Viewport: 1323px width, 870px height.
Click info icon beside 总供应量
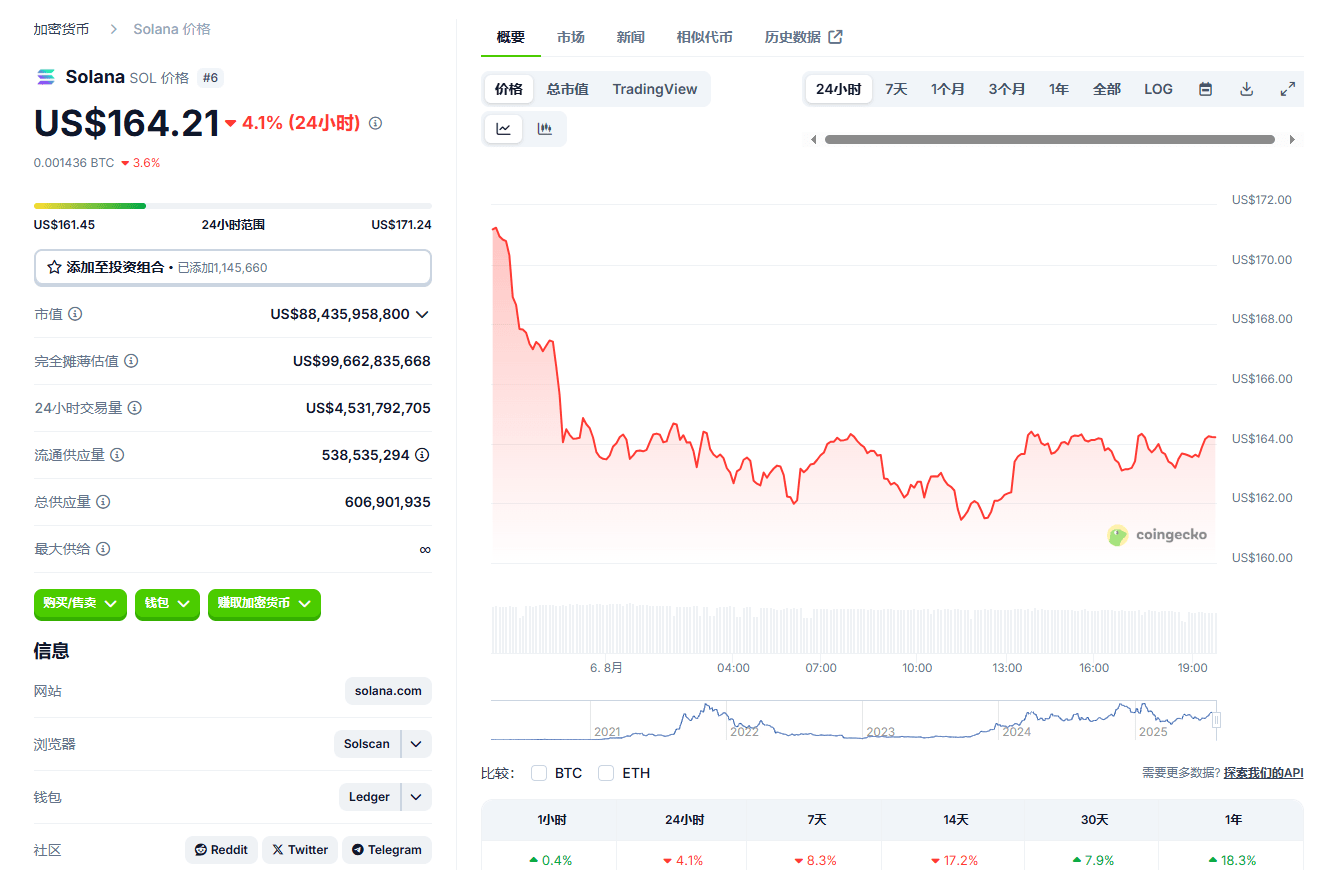(103, 502)
